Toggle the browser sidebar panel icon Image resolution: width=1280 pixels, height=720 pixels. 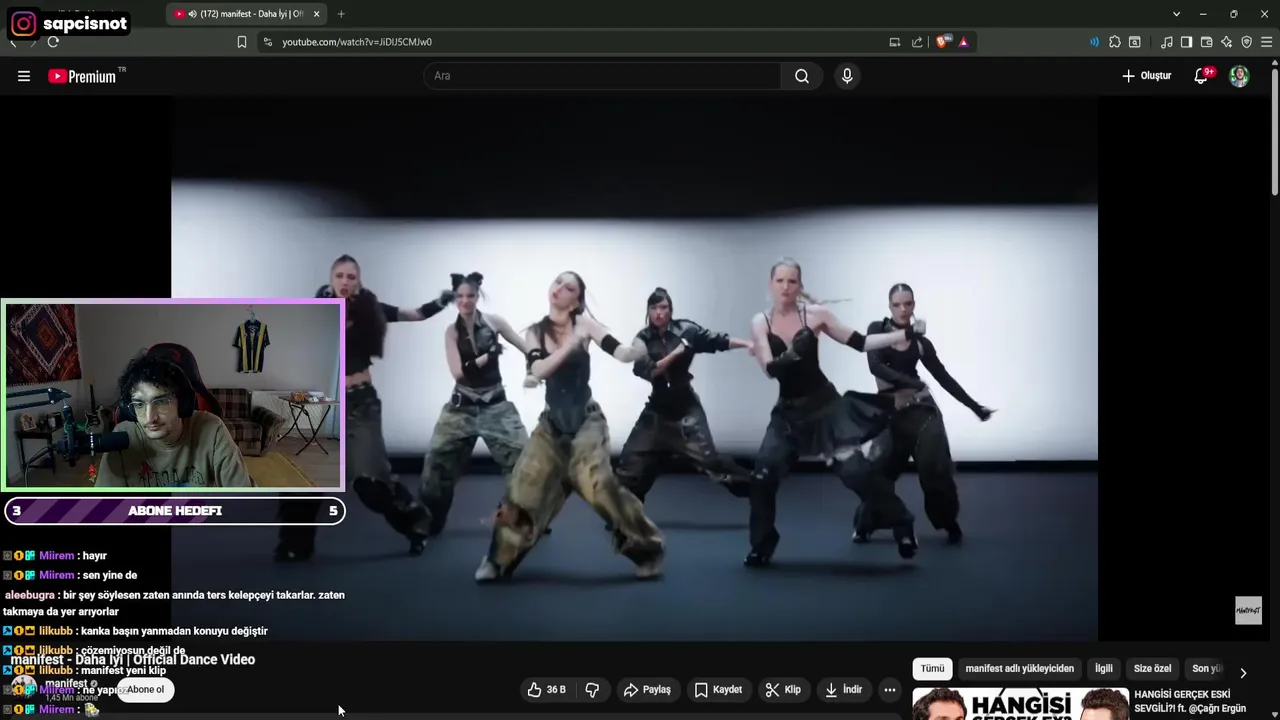[x=1187, y=42]
